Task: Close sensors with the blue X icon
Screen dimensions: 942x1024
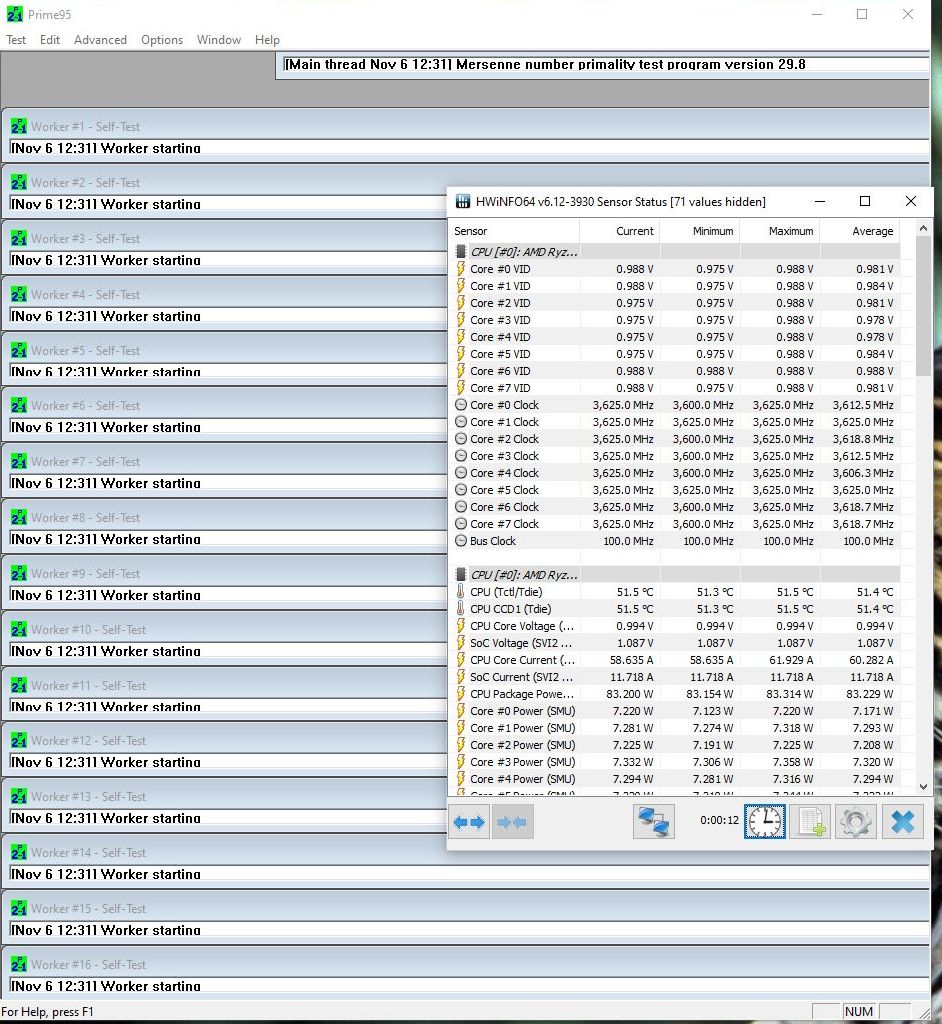Action: [x=902, y=822]
